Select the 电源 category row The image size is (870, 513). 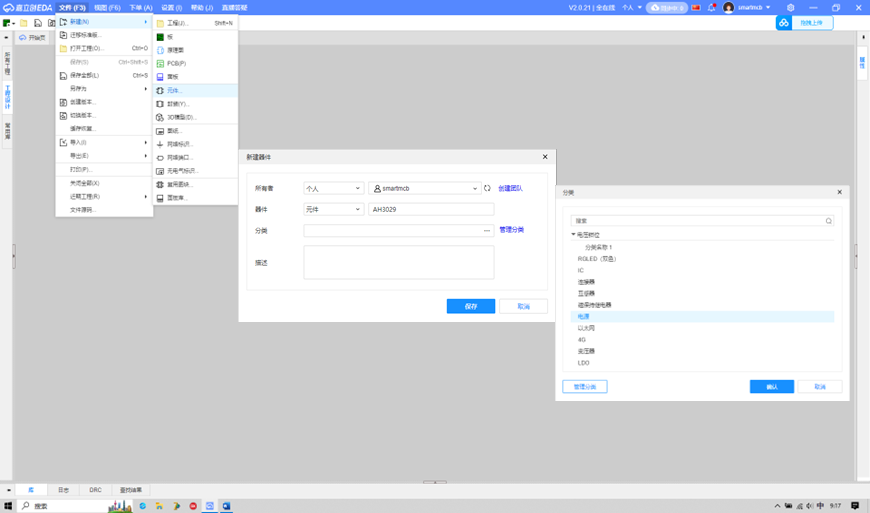pyautogui.click(x=702, y=317)
